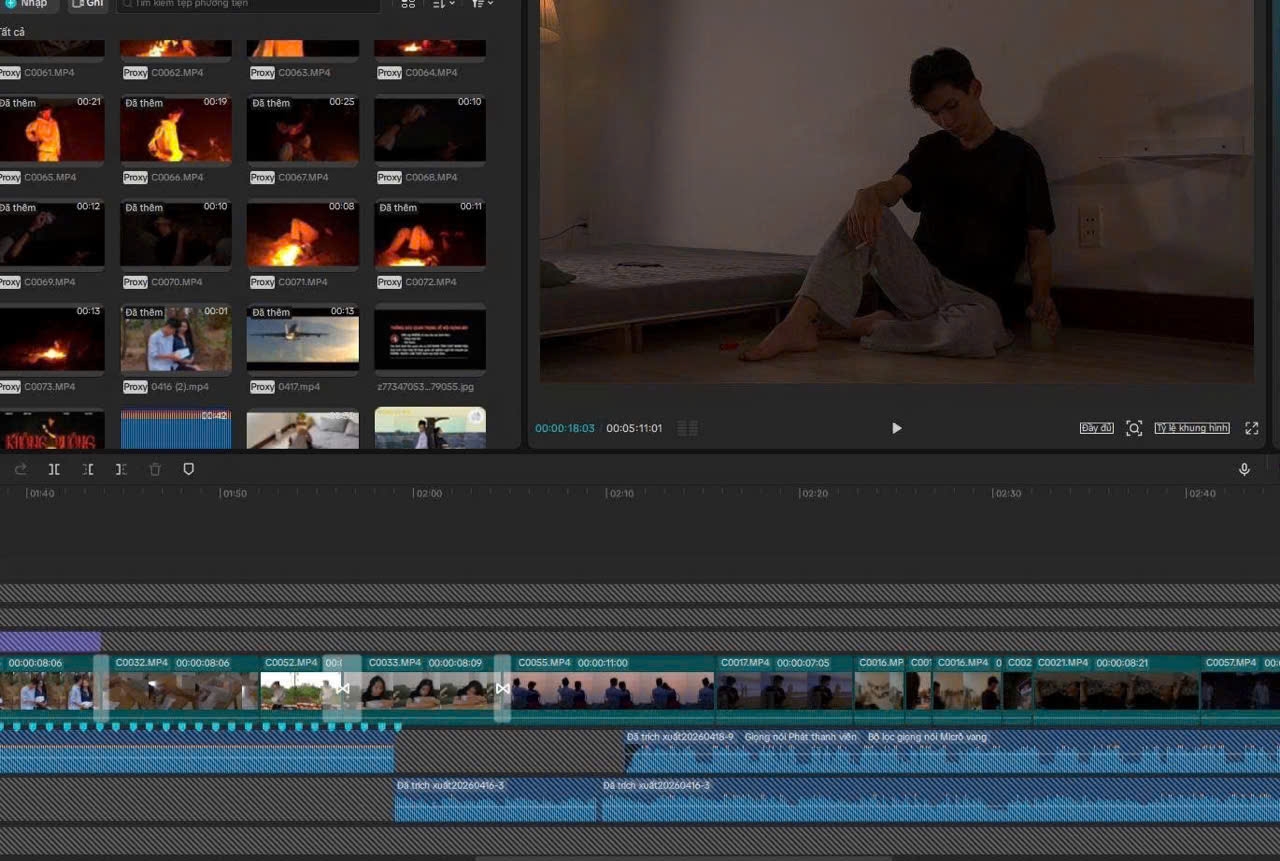Click transition icon between C0052 and C0033
Viewport: 1280px width, 861px height.
342,688
